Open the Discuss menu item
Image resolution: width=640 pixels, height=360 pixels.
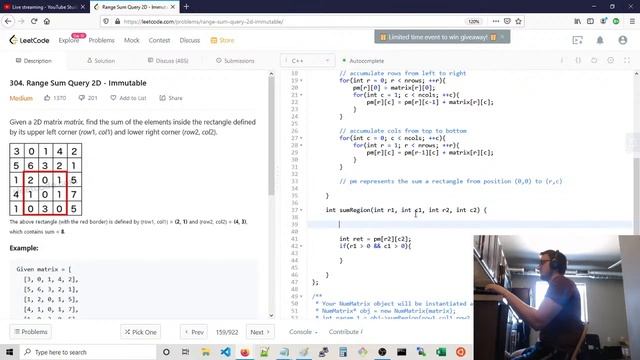190,40
